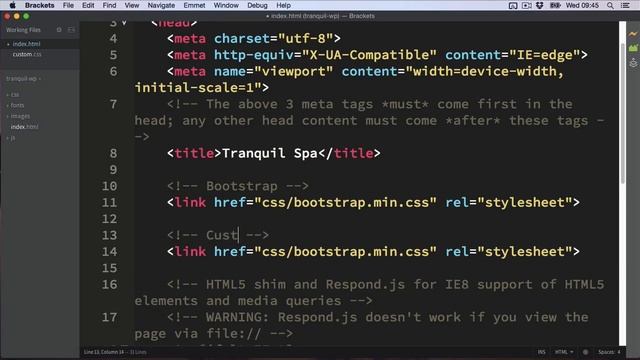Open Notification Center icon
640x360 pixels.
click(x=625, y=5)
